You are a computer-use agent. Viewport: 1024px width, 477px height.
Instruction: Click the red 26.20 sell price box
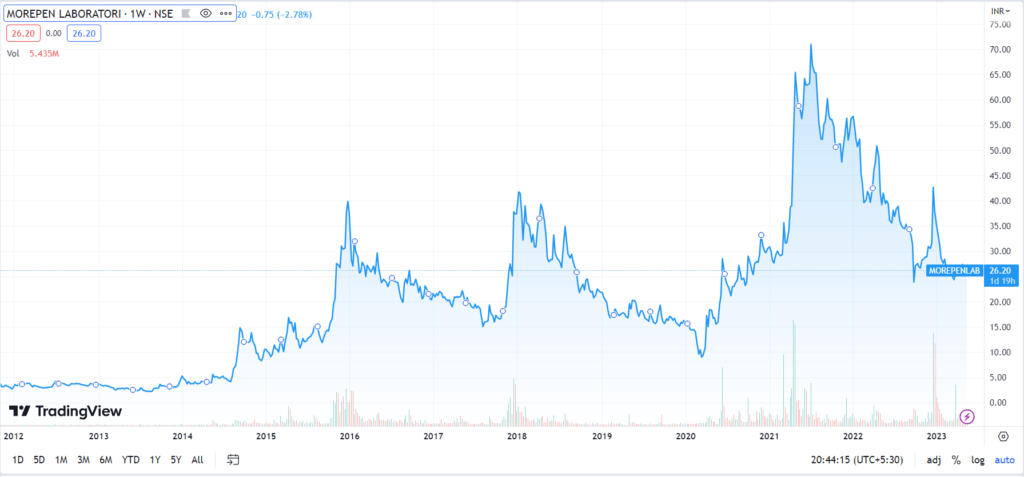coord(23,33)
